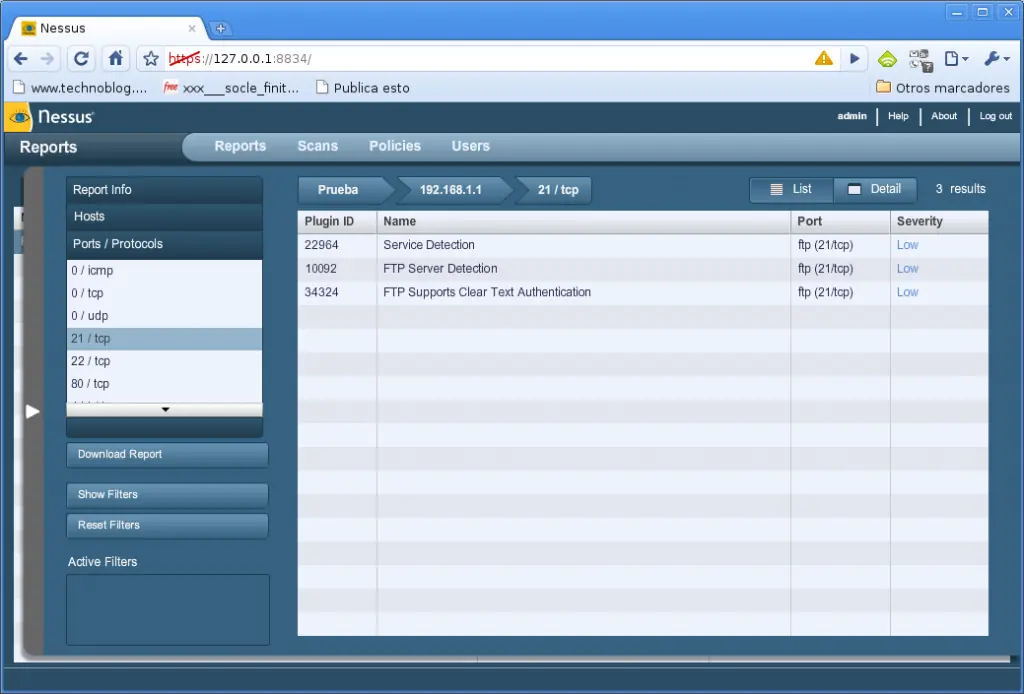
Task: Click the Low severity for plugin 34324
Action: pyautogui.click(x=907, y=292)
